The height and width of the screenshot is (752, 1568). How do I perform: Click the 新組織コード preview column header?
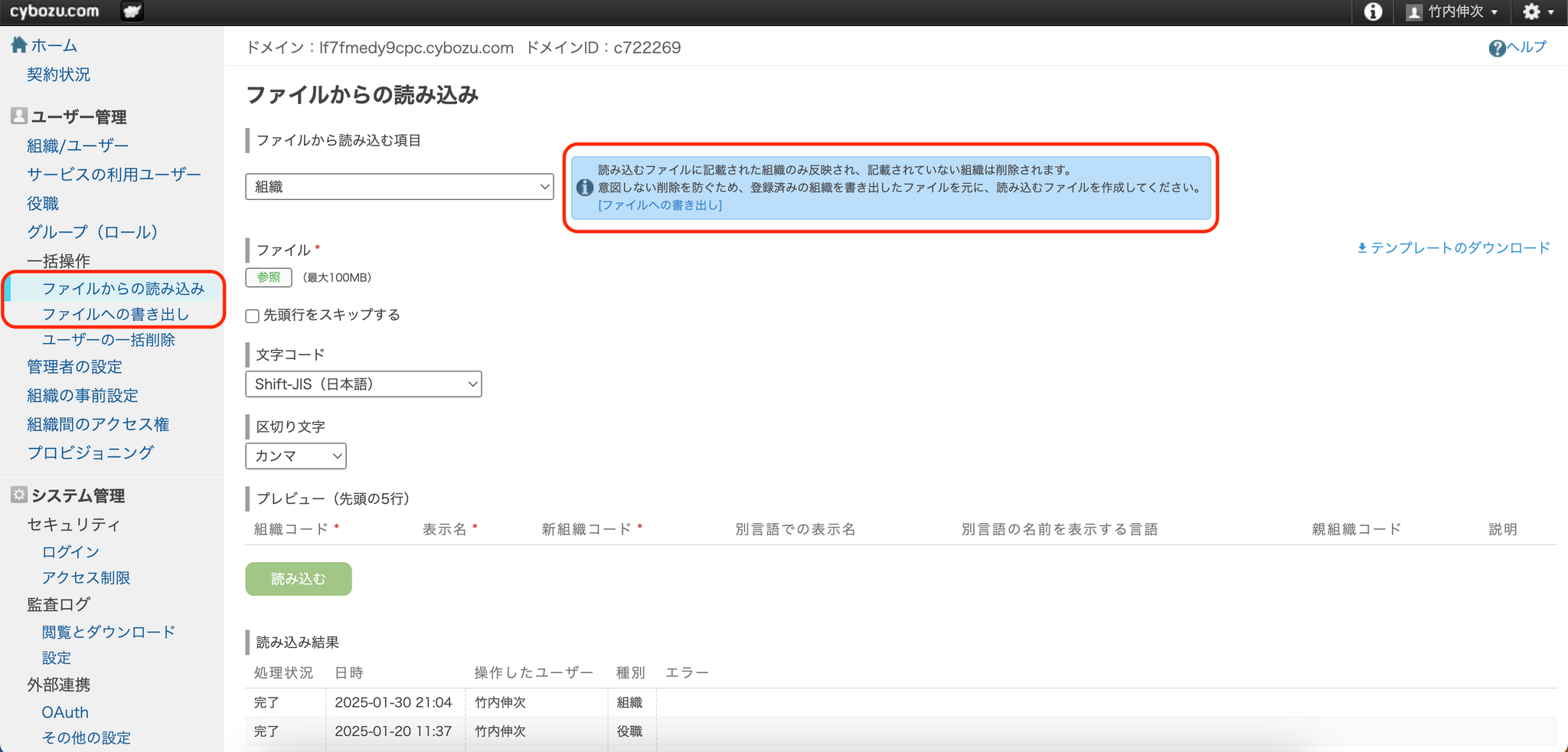click(x=586, y=529)
